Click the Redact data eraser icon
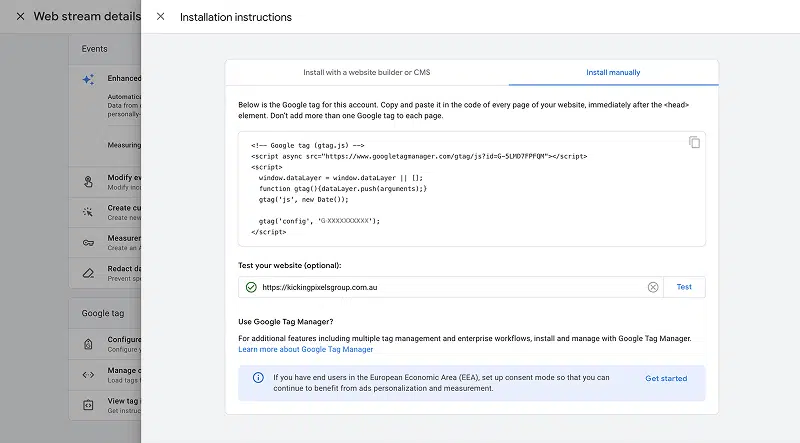This screenshot has width=800, height=443. [x=88, y=273]
